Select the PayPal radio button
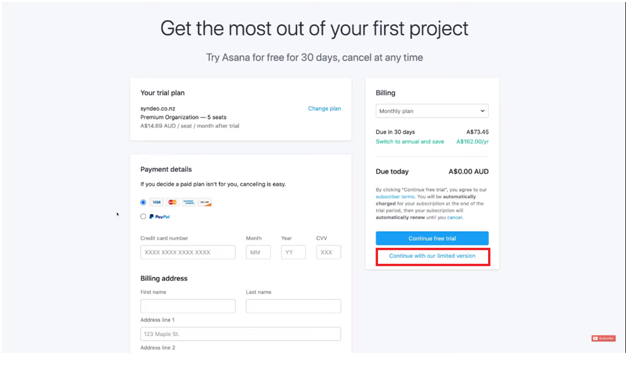The width and height of the screenshot is (628, 382). (143, 216)
